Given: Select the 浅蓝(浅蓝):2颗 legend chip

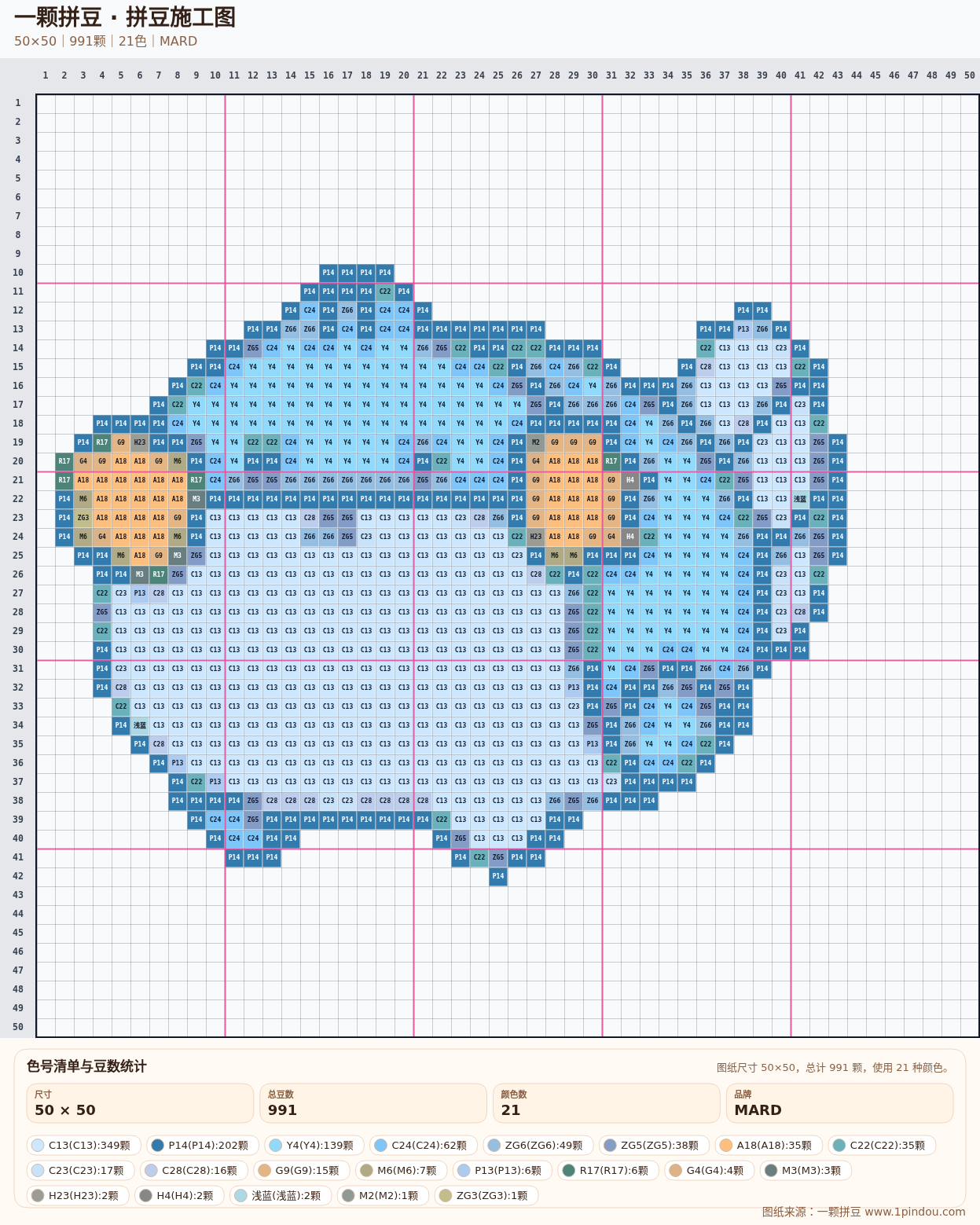Looking at the screenshot, I should tap(281, 1195).
